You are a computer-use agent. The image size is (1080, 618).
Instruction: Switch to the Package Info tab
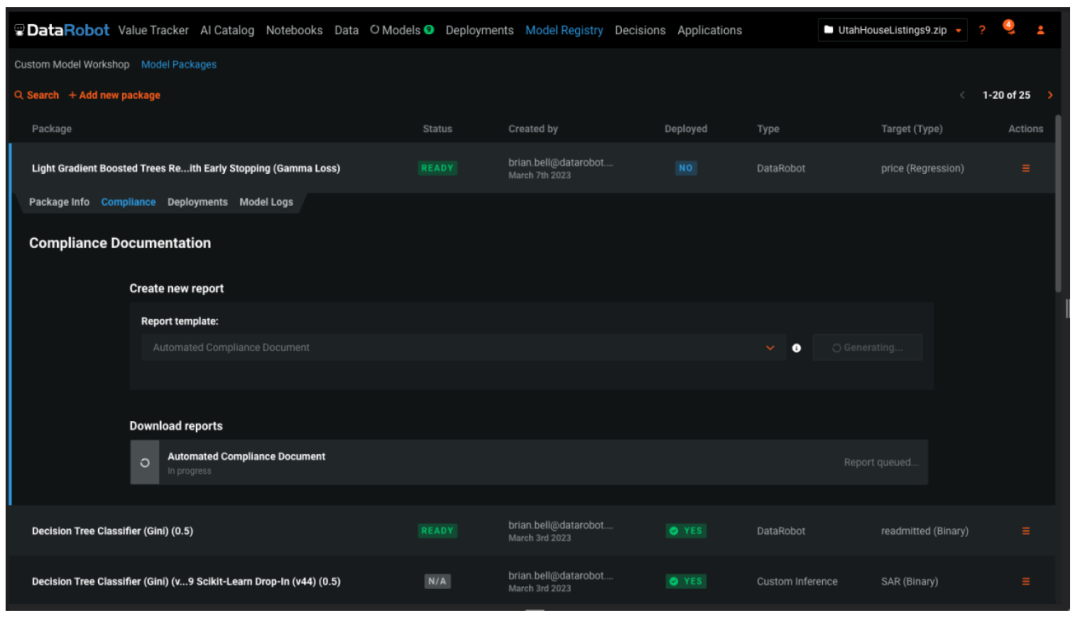tap(59, 202)
